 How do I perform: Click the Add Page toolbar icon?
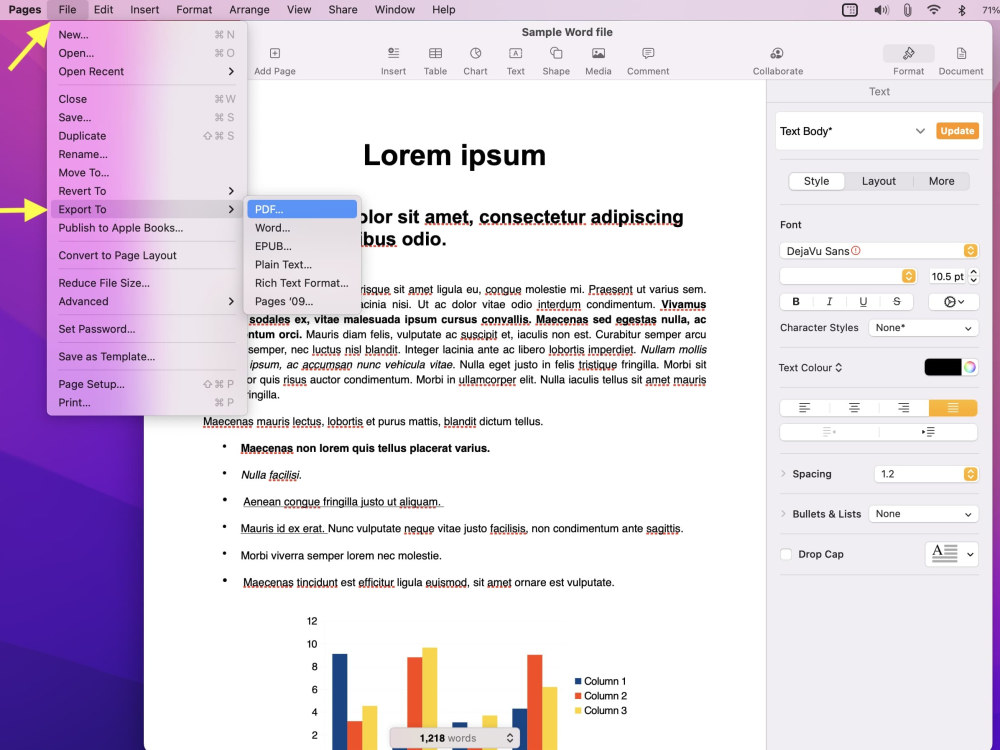coord(275,54)
